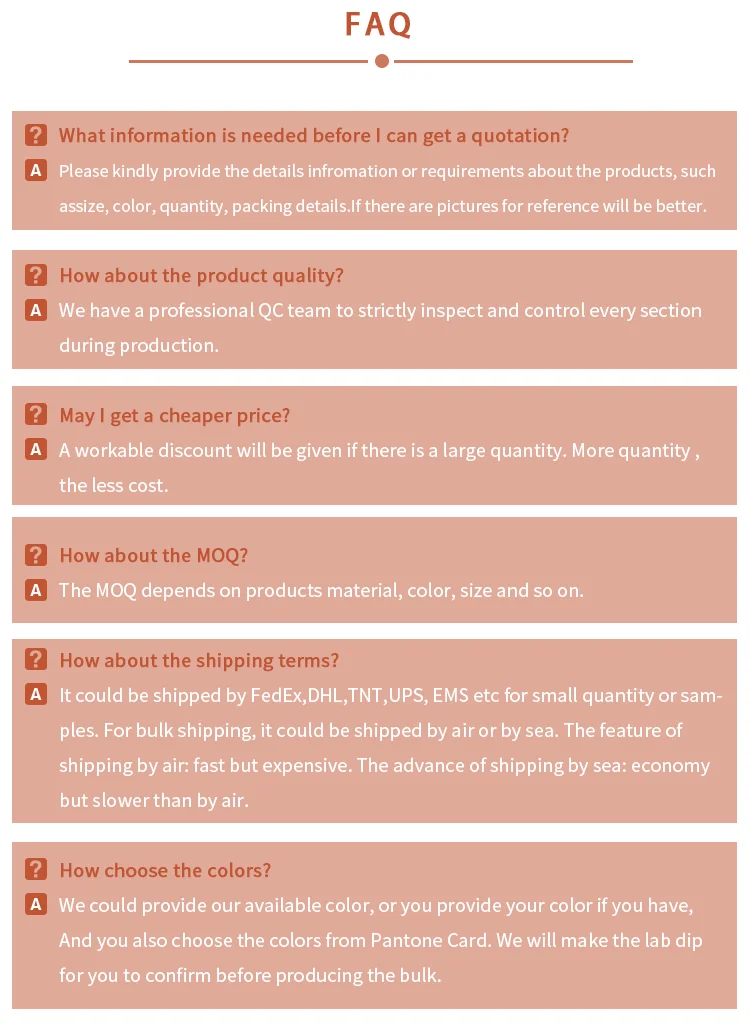Expand 'What information is needed' question
Viewport: 750px width, 1029px height.
point(313,135)
